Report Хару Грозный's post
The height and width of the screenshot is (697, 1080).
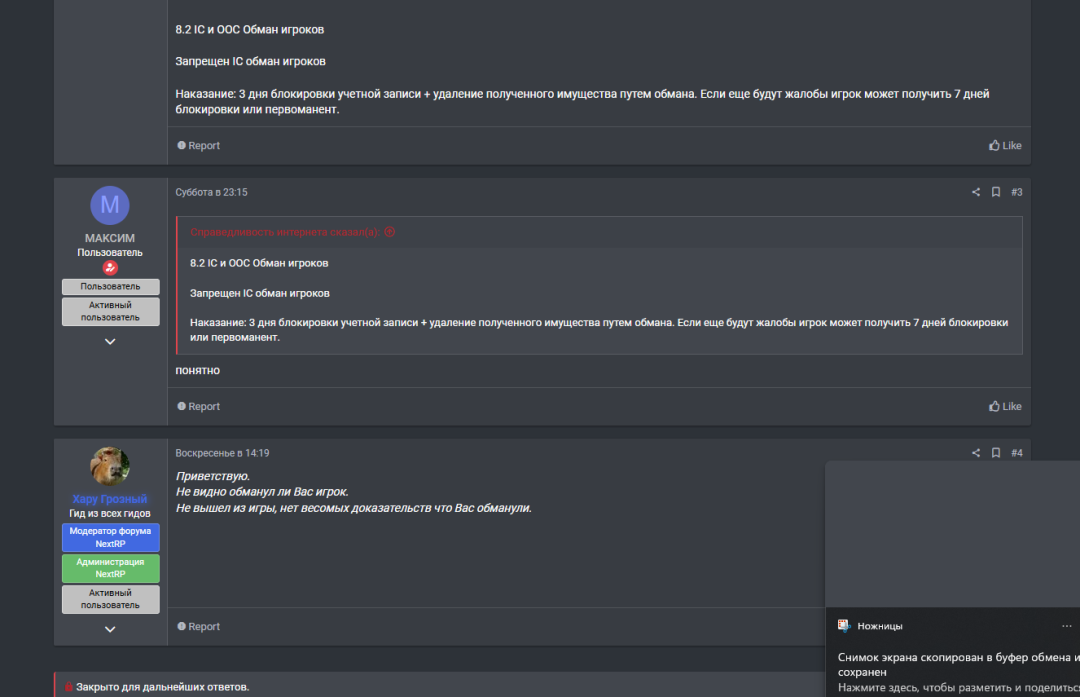tap(198, 626)
